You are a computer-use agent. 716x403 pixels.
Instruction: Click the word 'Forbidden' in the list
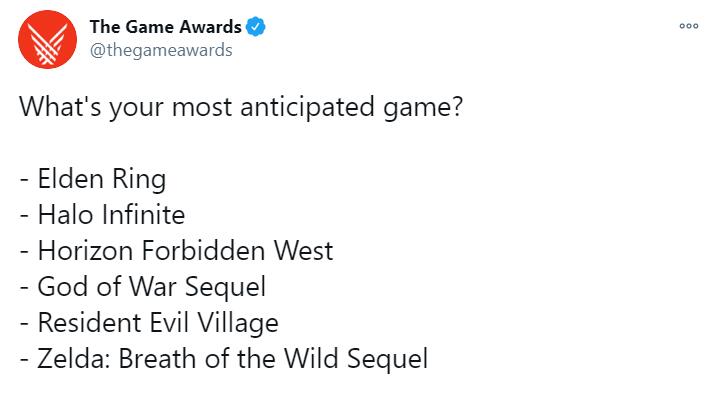[x=203, y=251]
